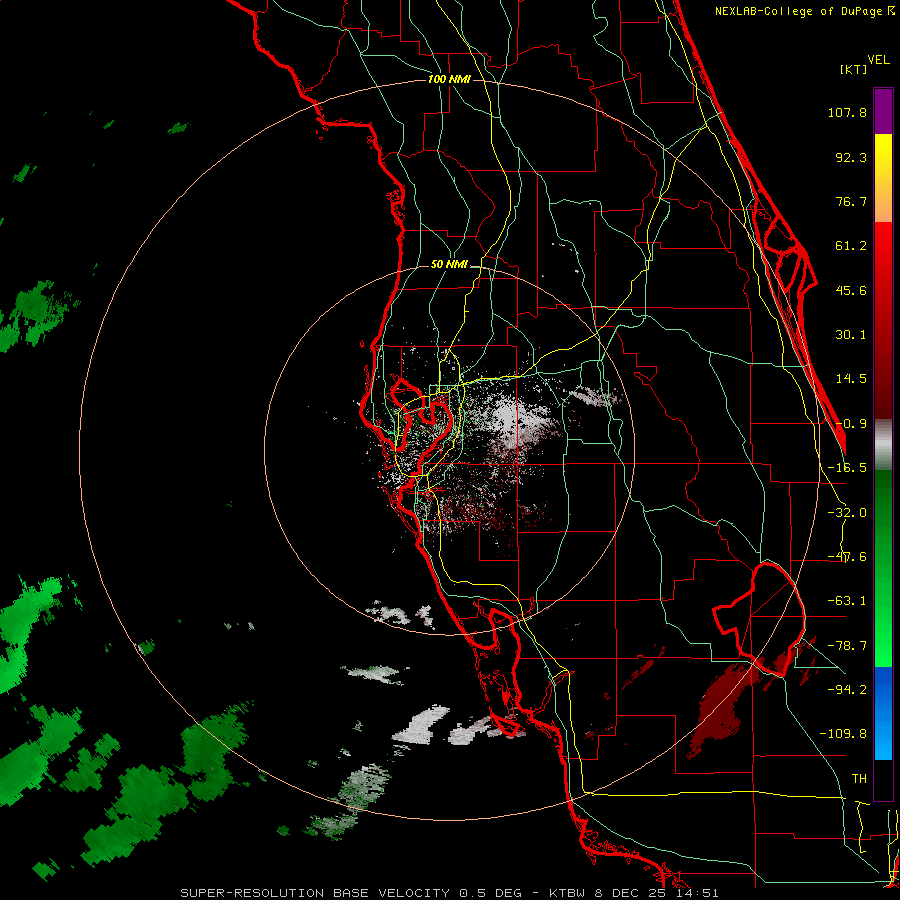900x900 pixels.
Task: Click the NEXLAB-College of DuPage credit text
Action: click(x=804, y=11)
